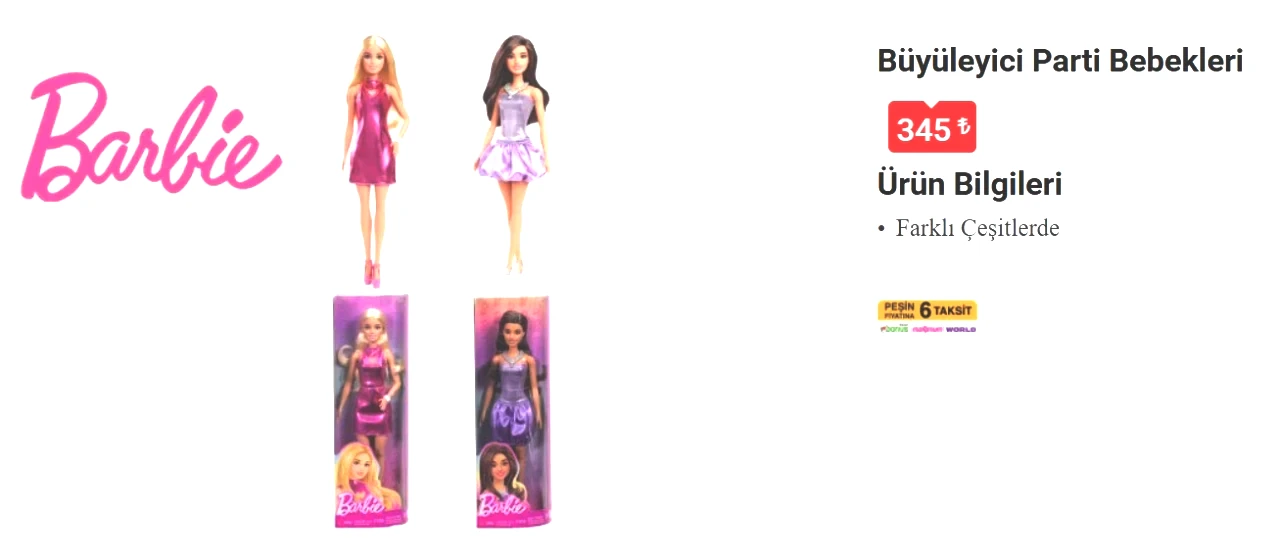The image size is (1280, 556).
Task: Click the Peşin Fiyatına 6 Taksit badge
Action: (927, 310)
